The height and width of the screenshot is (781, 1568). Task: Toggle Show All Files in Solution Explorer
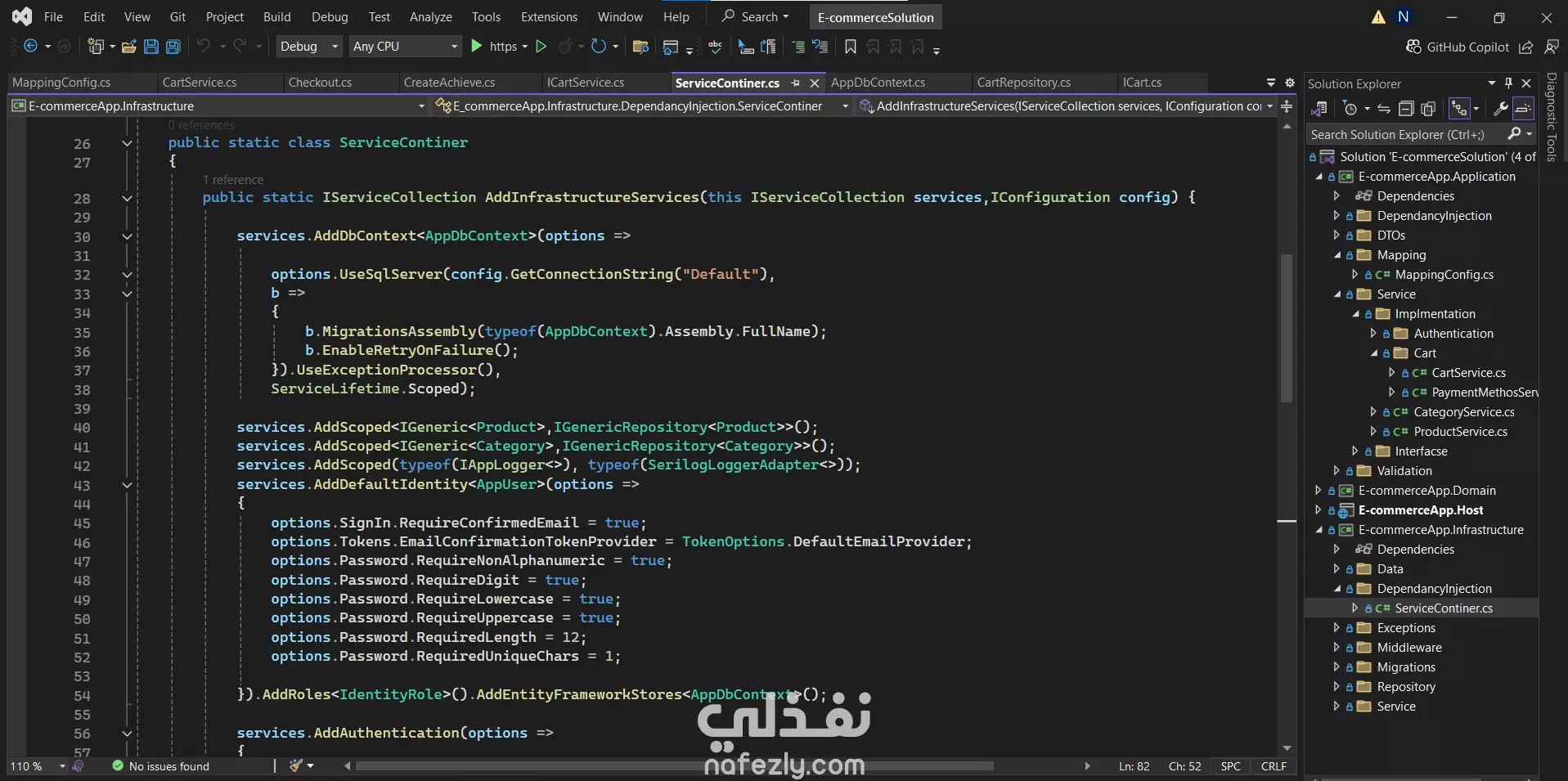[1428, 109]
